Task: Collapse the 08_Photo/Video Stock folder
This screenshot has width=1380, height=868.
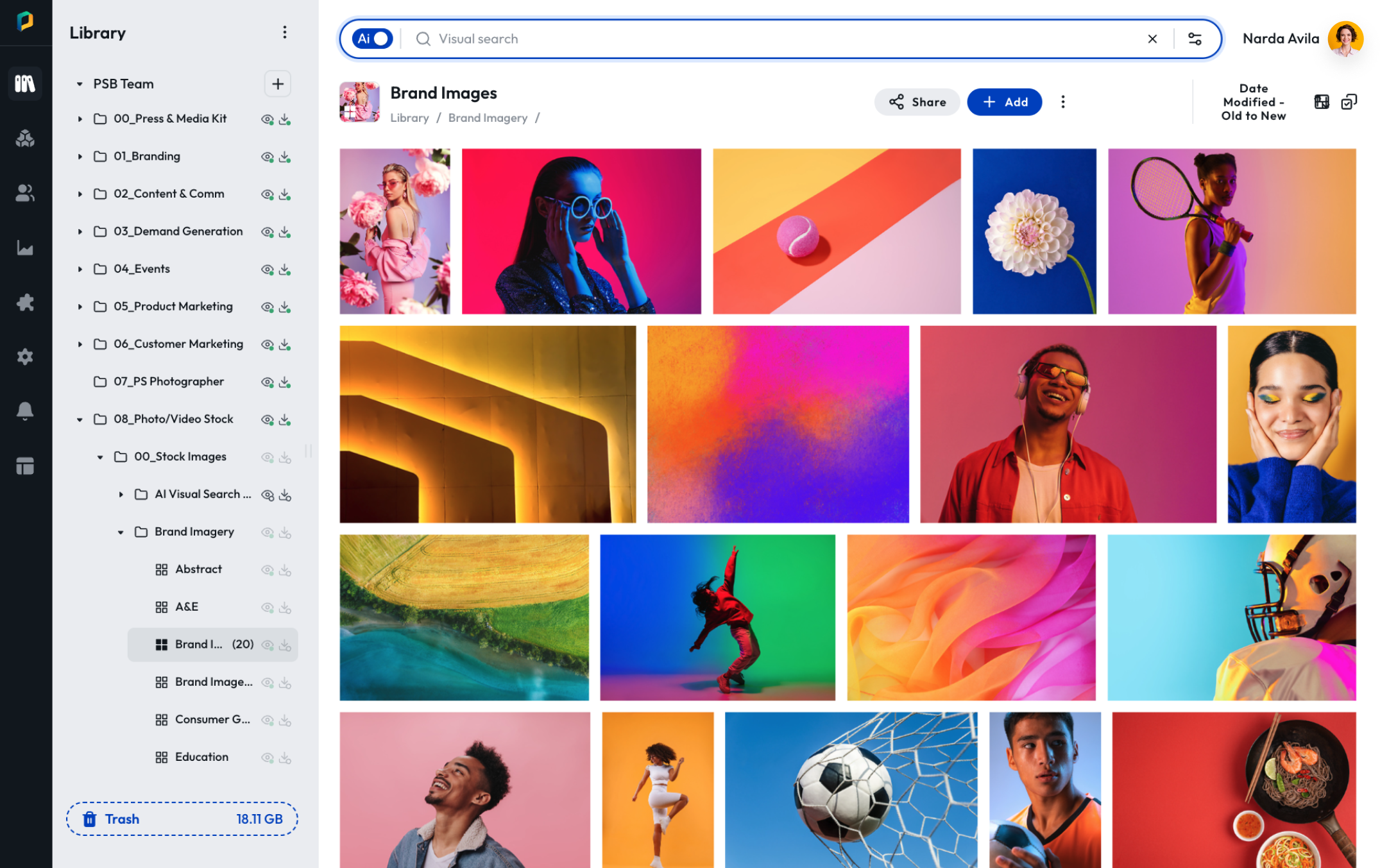Action: pyautogui.click(x=80, y=418)
